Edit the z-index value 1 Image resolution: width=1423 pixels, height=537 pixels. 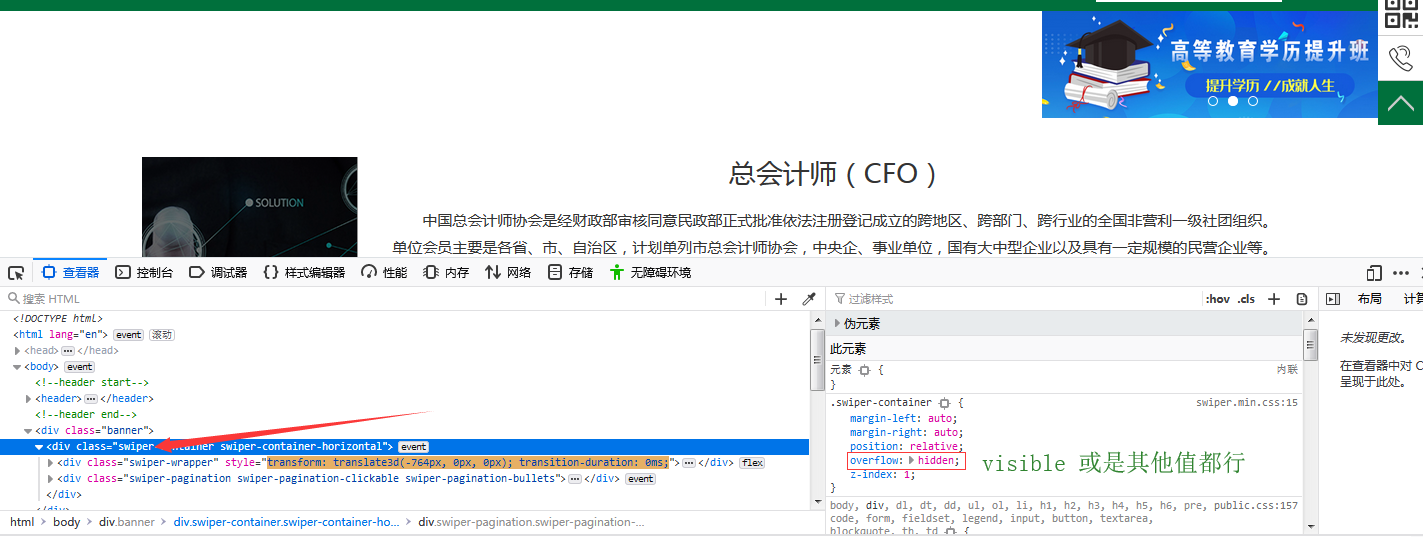click(906, 474)
